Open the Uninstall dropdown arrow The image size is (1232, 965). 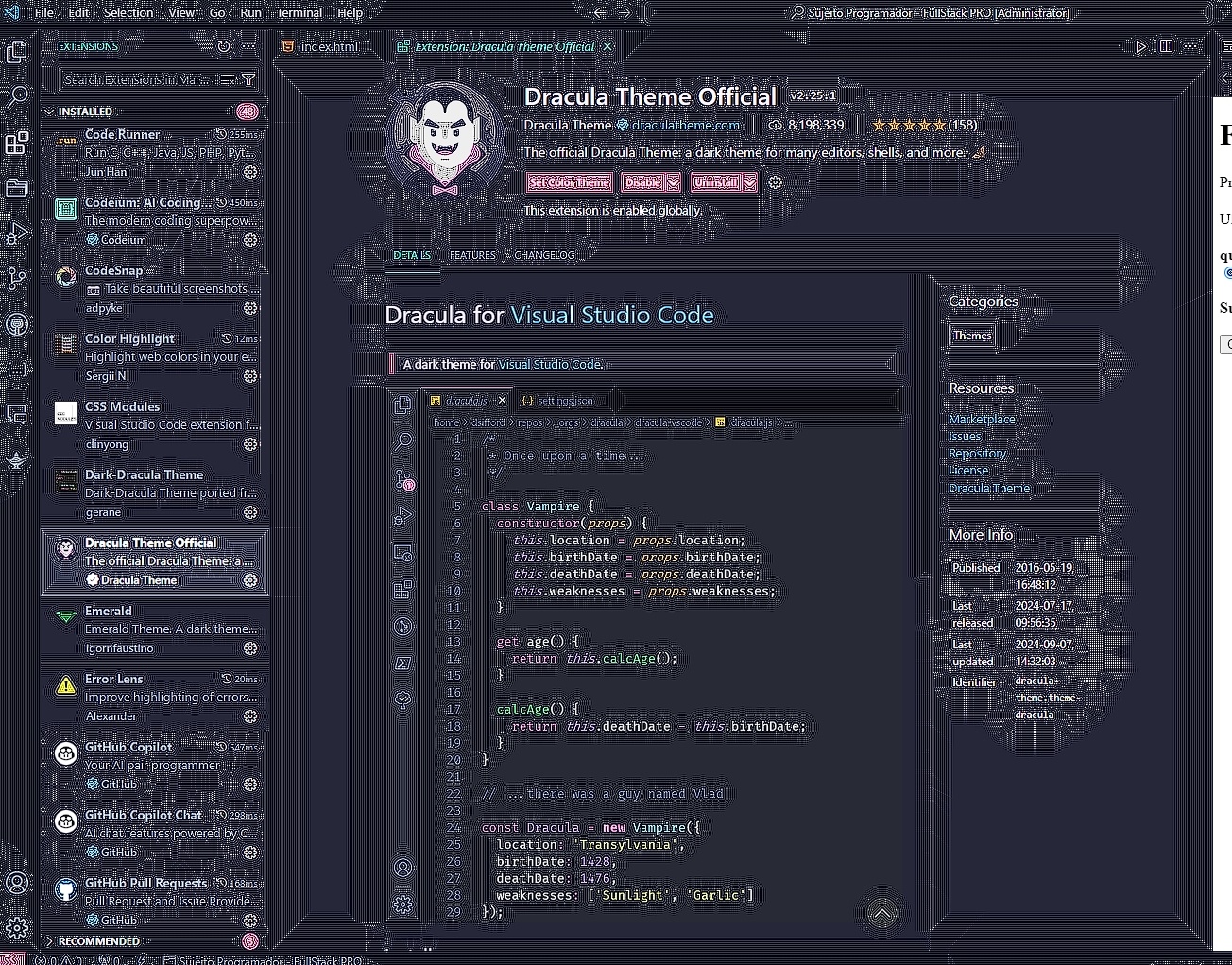749,182
